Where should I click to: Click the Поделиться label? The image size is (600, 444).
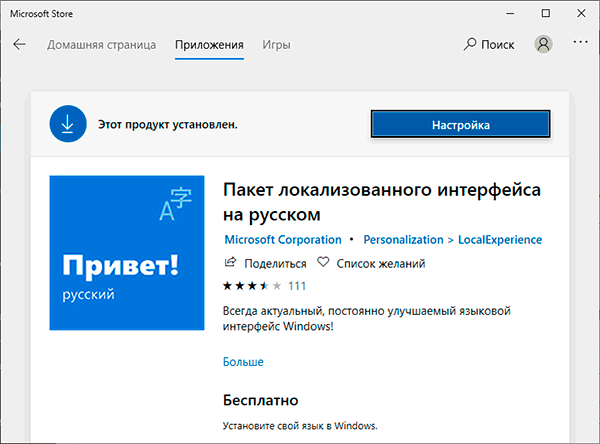pos(276,264)
